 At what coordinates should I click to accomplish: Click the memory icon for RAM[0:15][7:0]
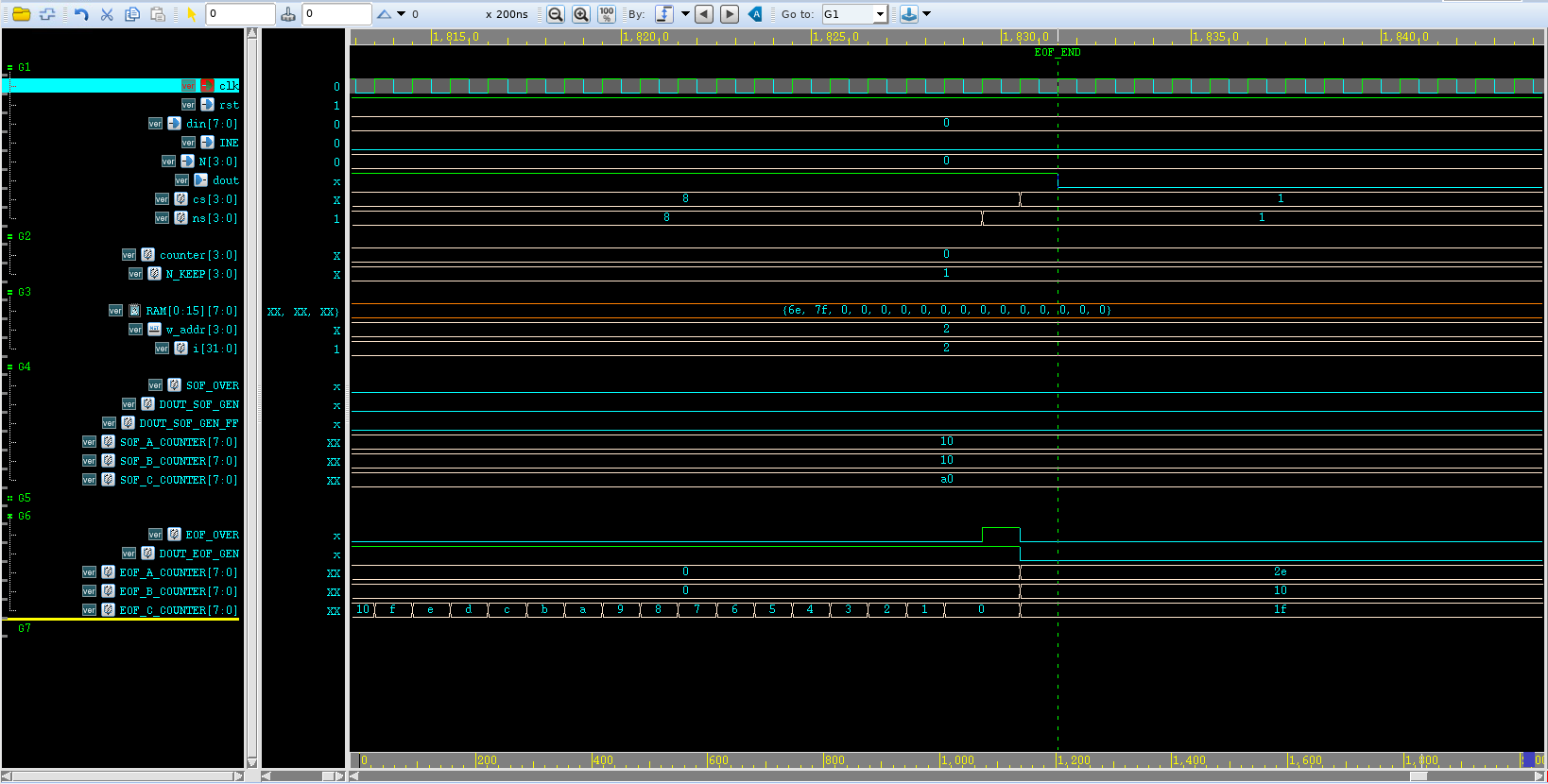coord(134,311)
